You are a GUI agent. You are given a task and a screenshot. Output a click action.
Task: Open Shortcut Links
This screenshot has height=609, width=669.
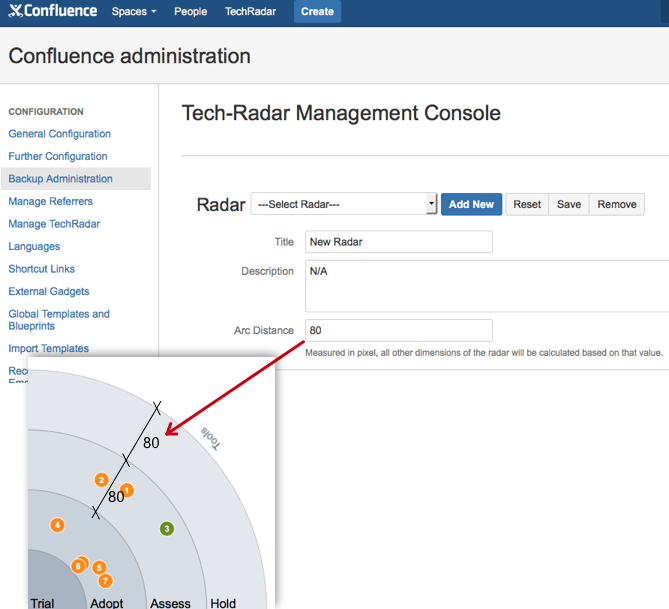(41, 269)
